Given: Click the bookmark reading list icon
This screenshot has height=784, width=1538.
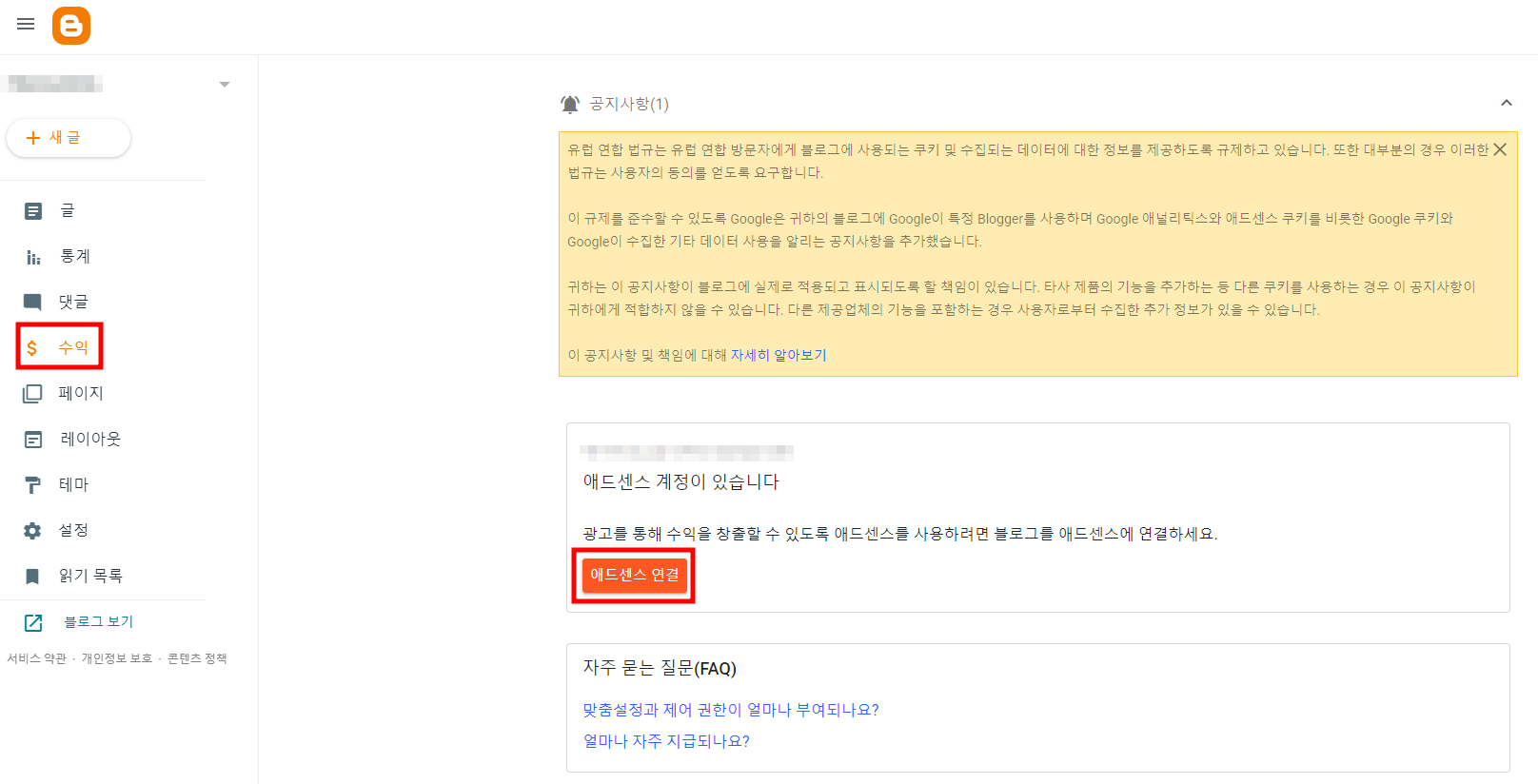Looking at the screenshot, I should (32, 577).
